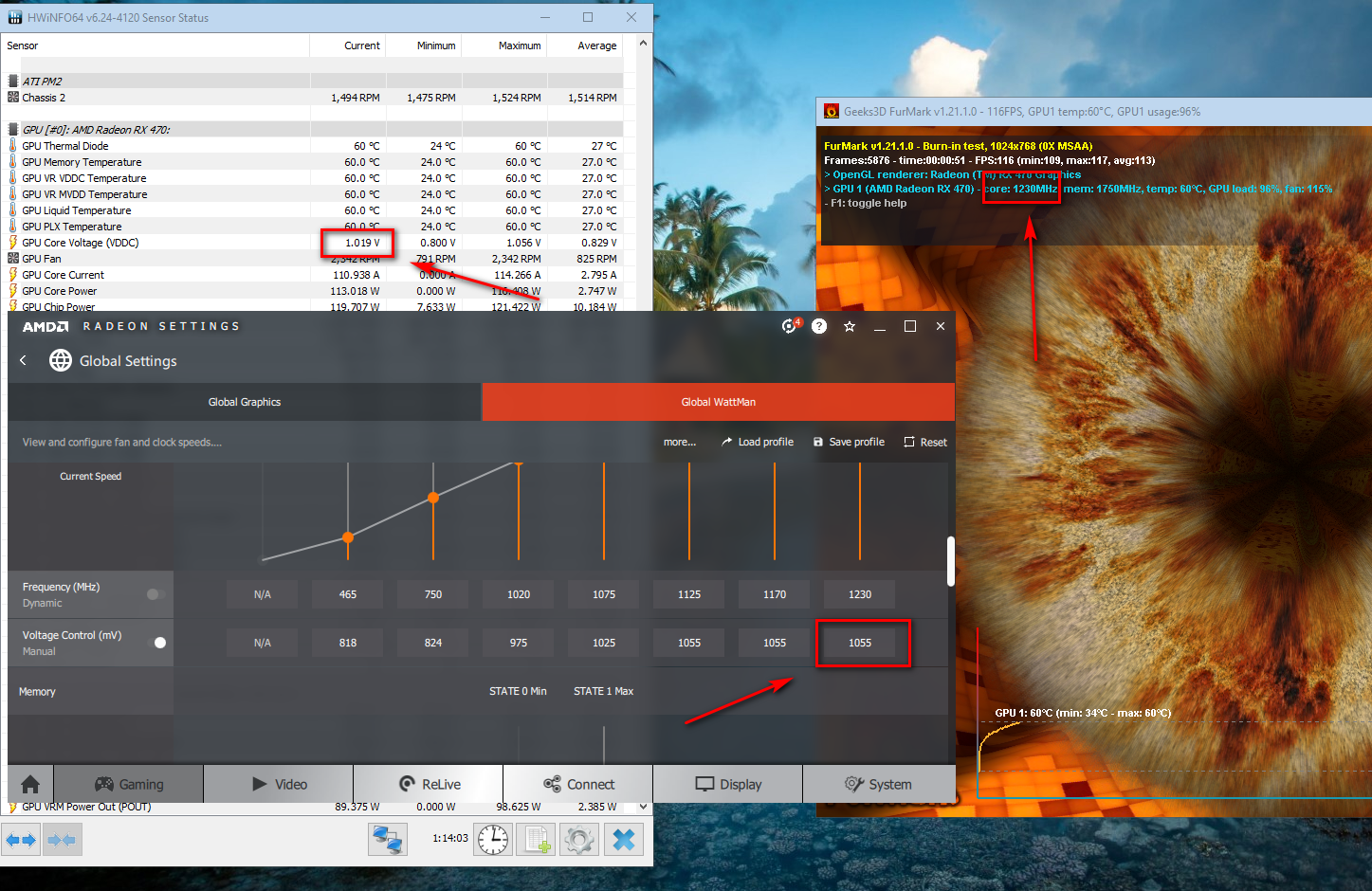
Task: Click Load profile in WattMan
Action: [x=757, y=442]
